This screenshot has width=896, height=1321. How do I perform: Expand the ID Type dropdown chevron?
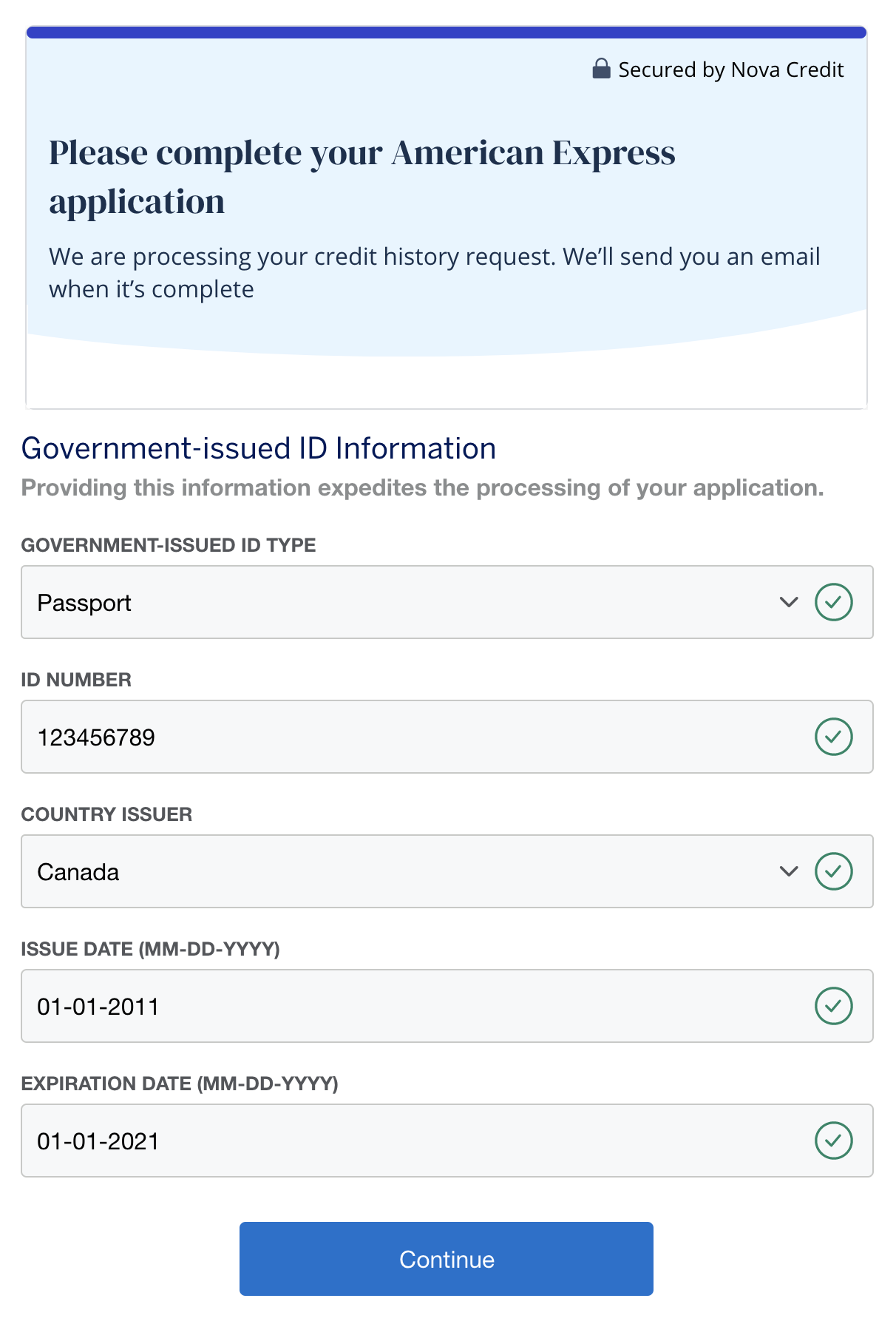pos(789,602)
